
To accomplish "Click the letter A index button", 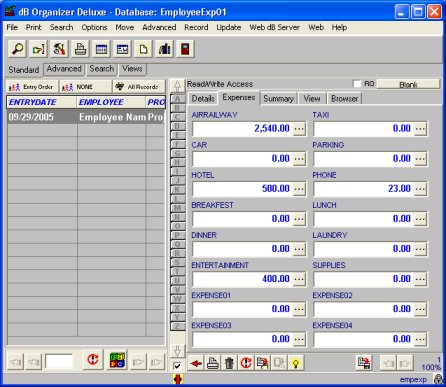I will pos(177,99).
